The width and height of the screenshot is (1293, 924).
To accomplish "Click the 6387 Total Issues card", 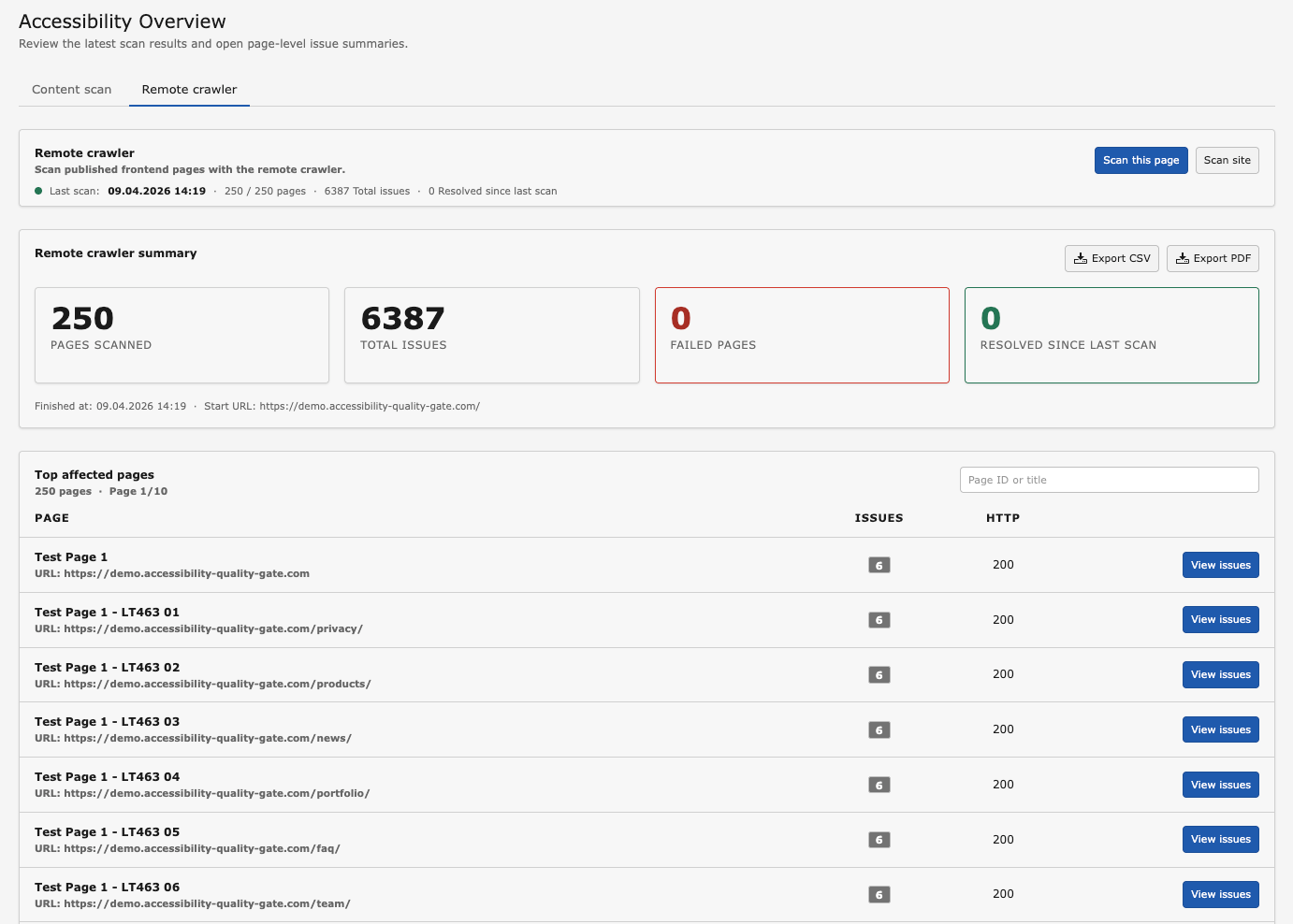I will point(492,335).
